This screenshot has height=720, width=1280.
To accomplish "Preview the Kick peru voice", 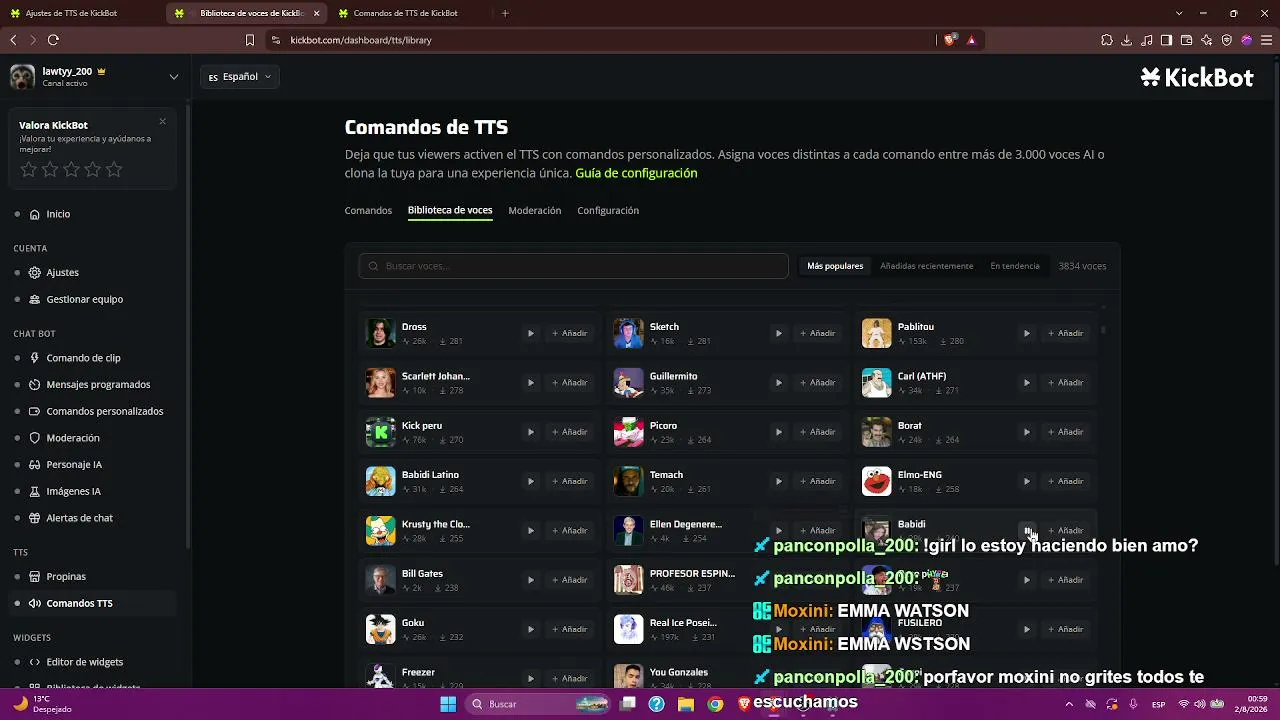I will click(531, 432).
